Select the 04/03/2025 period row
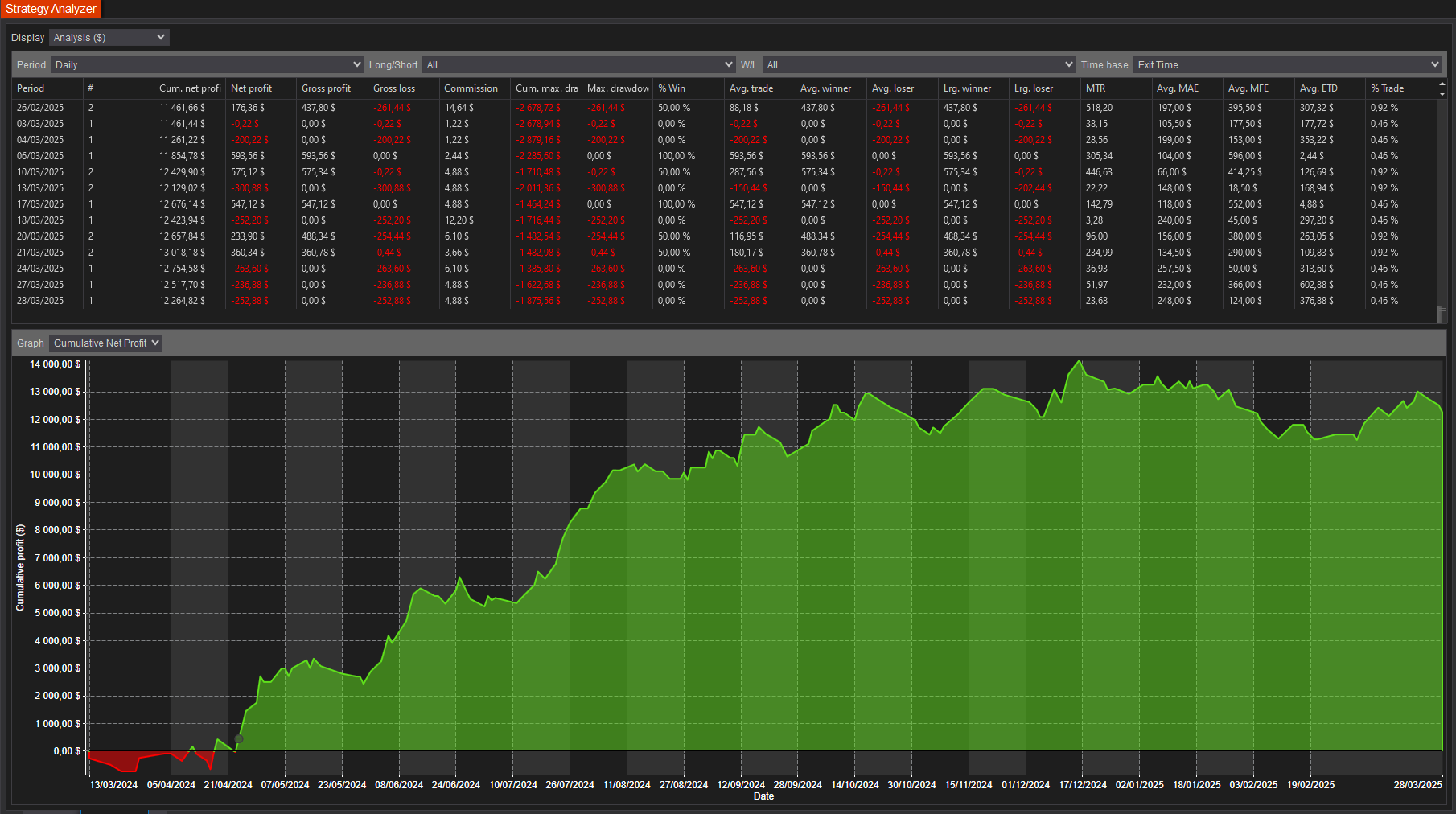Image resolution: width=1456 pixels, height=814 pixels. tap(724, 140)
